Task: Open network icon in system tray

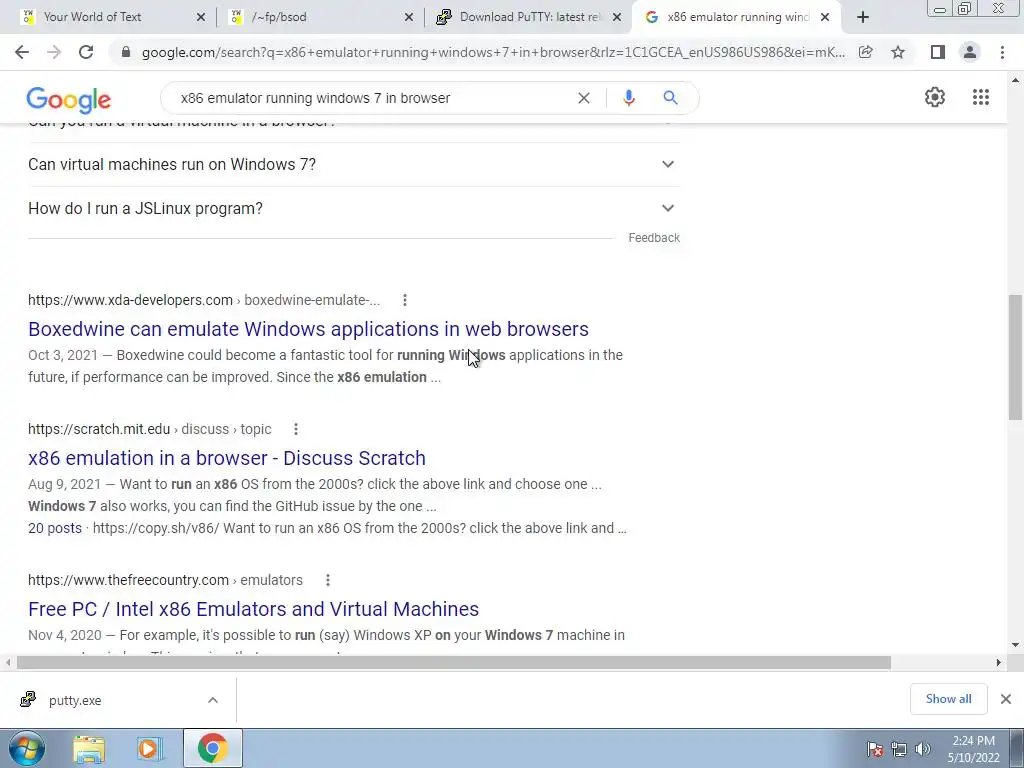Action: (899, 749)
